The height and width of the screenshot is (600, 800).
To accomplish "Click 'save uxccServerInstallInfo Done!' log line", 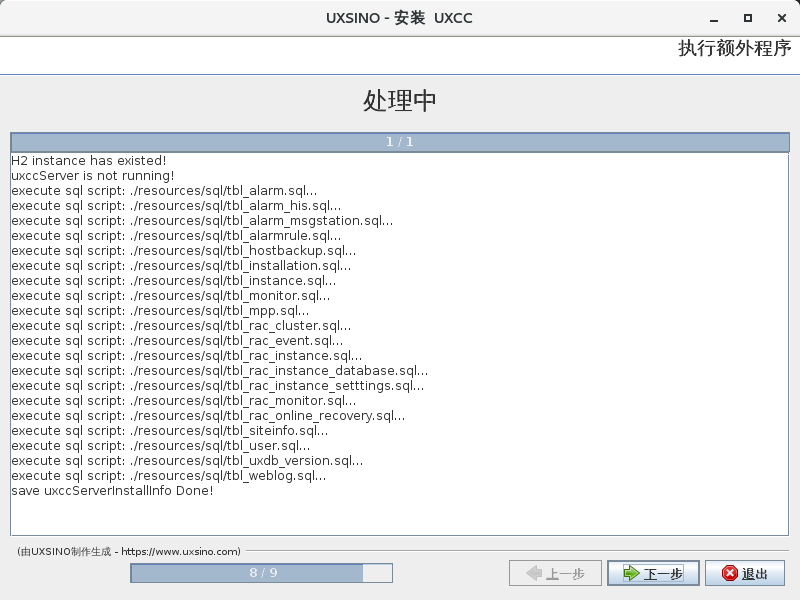I will click(112, 491).
